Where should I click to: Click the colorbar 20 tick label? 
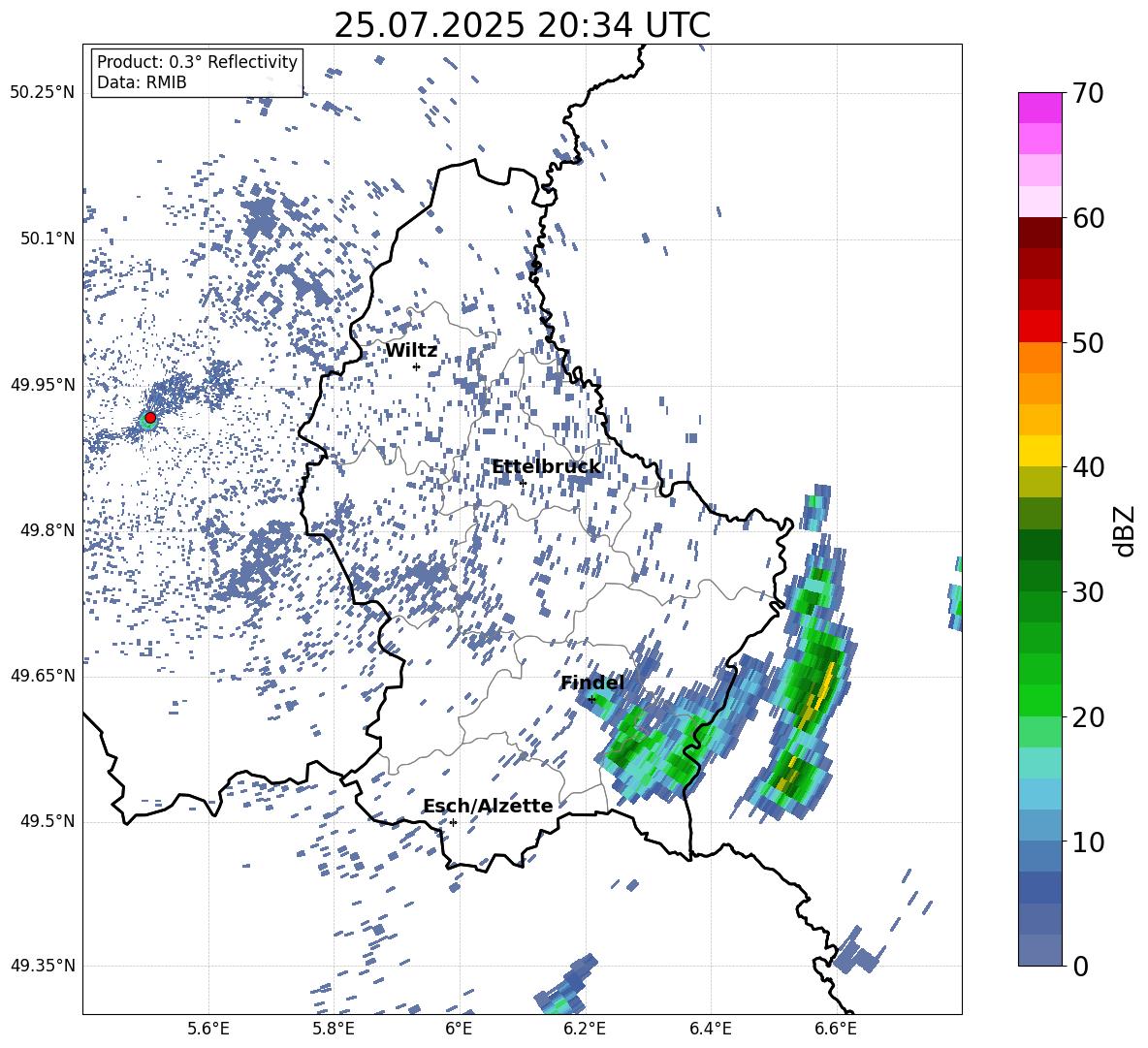point(1088,716)
